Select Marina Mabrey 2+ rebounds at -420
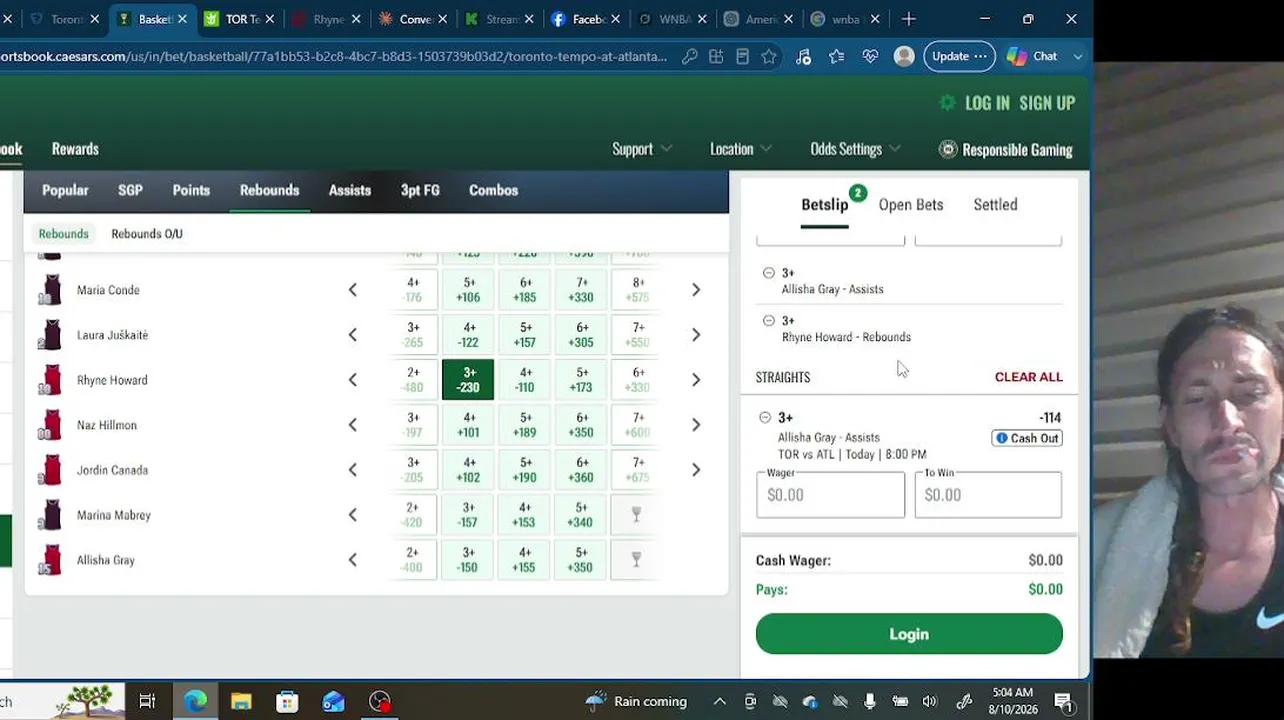The height and width of the screenshot is (720, 1284). [412, 515]
